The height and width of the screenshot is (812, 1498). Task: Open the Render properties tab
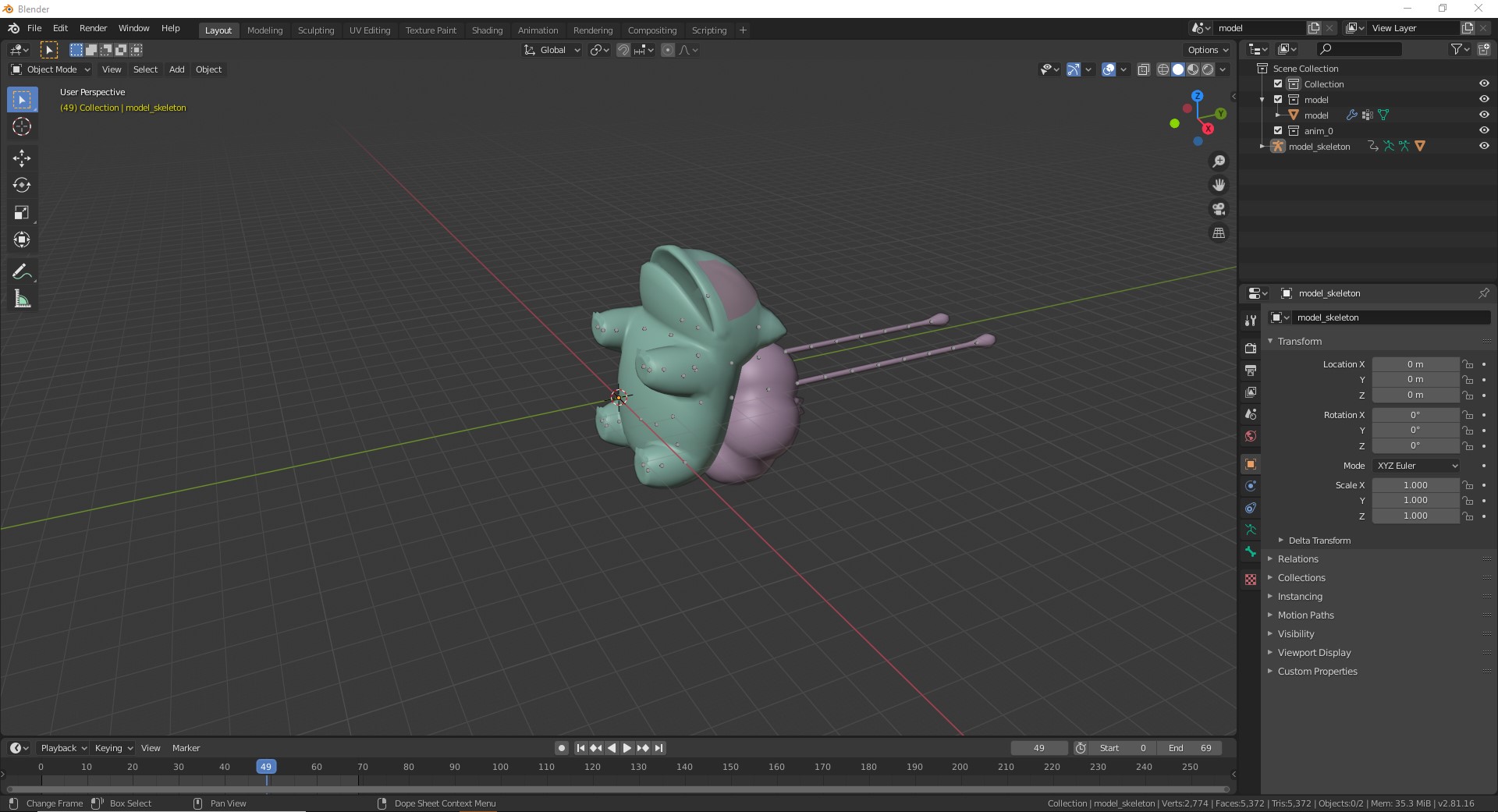1251,349
